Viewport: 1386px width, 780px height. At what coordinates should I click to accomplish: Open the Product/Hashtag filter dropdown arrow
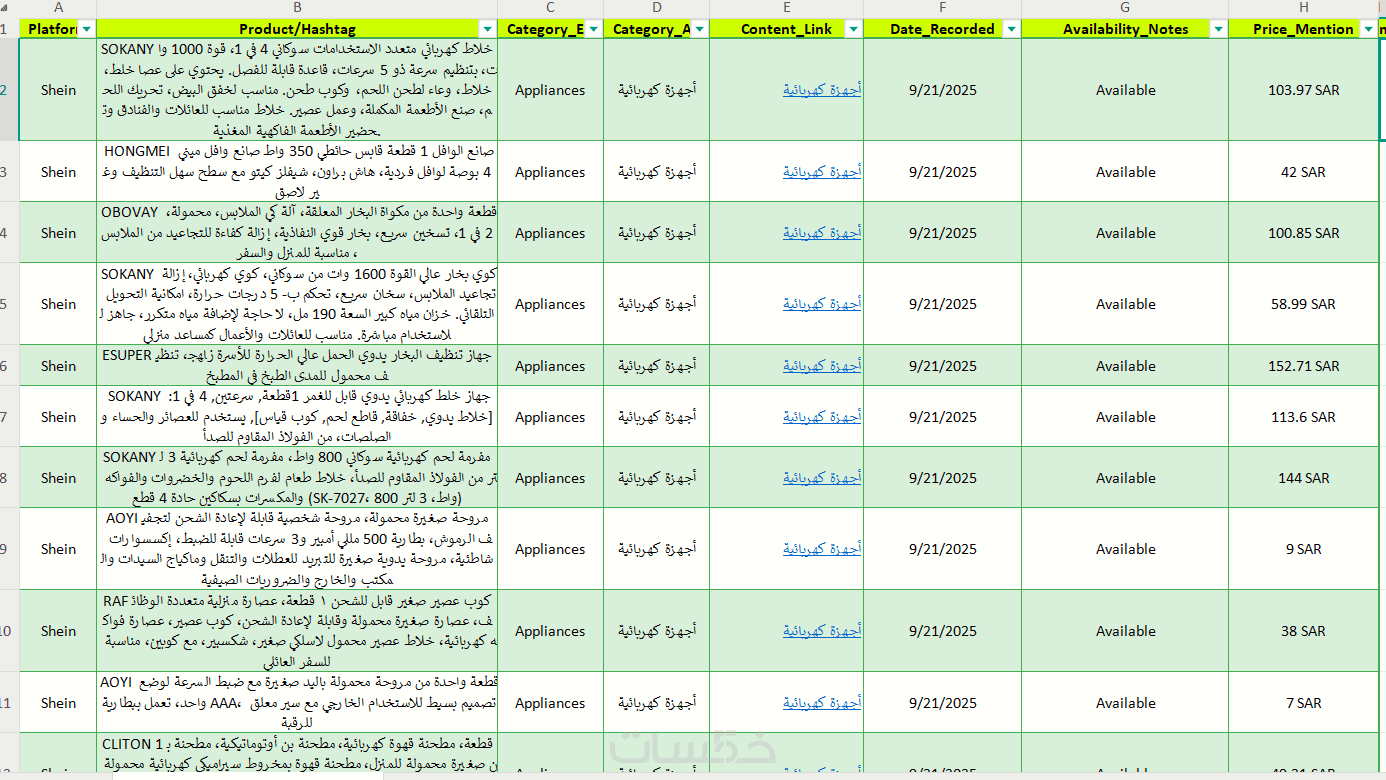coord(487,29)
